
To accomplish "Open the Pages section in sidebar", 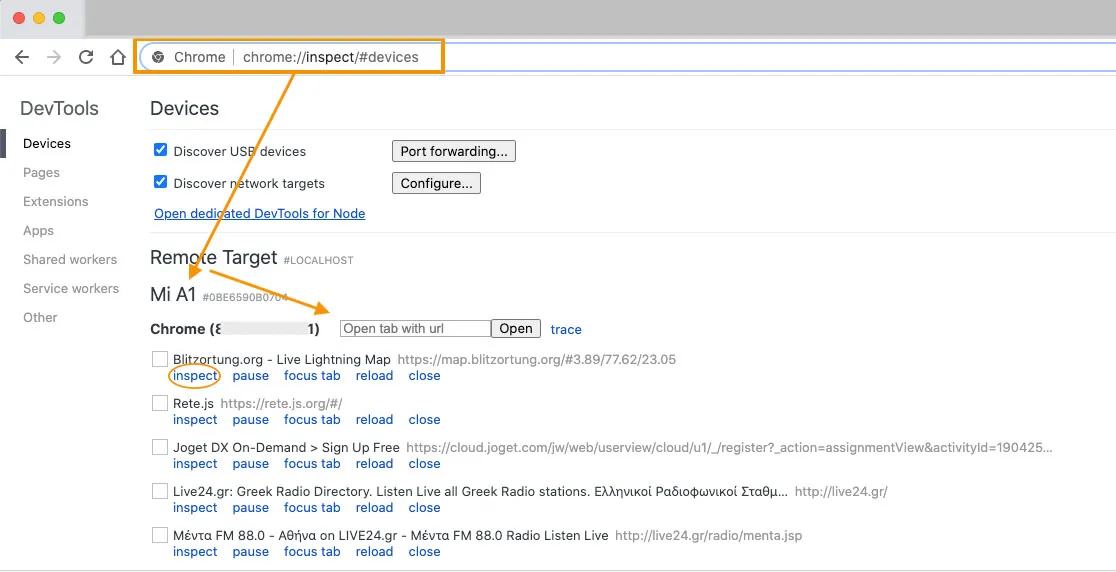I will click(41, 172).
